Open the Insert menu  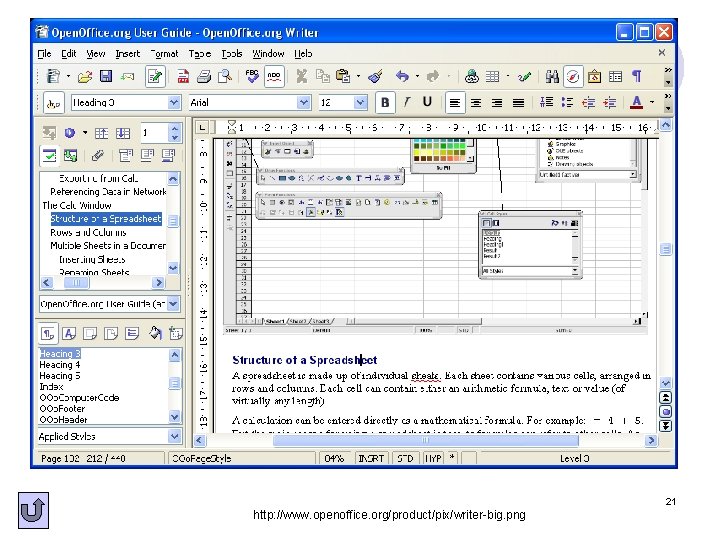[127, 54]
